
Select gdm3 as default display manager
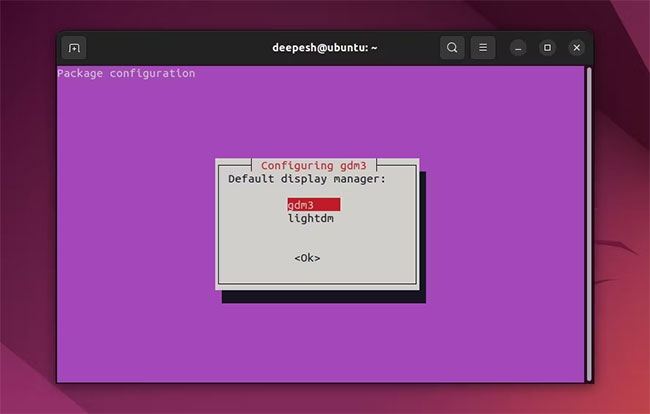point(314,205)
